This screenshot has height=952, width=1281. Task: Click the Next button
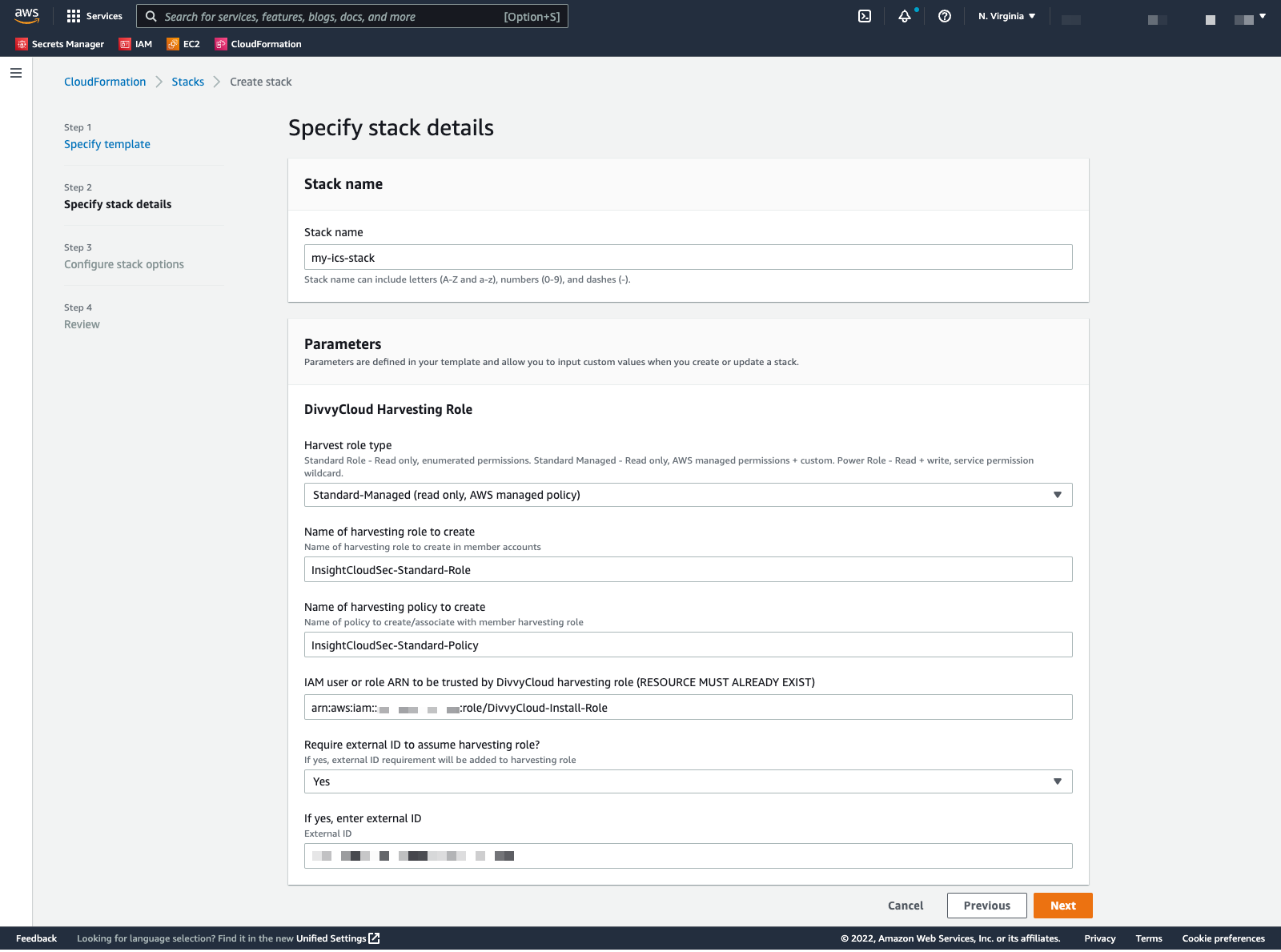pos(1063,906)
